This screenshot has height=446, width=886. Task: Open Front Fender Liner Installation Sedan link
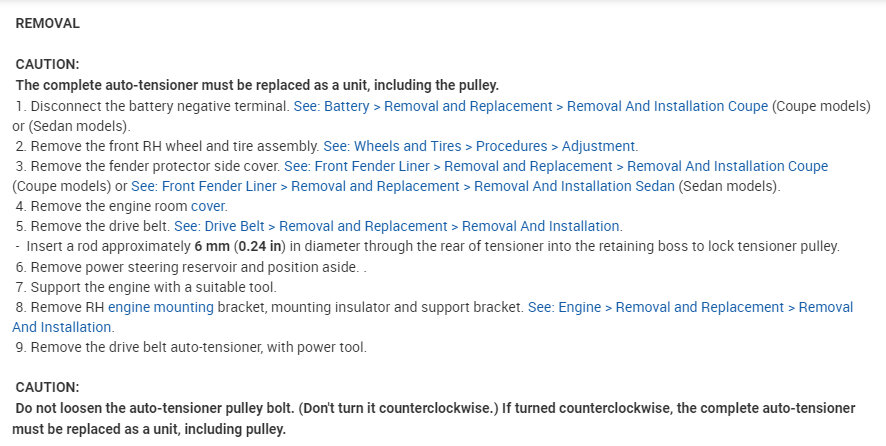point(404,186)
